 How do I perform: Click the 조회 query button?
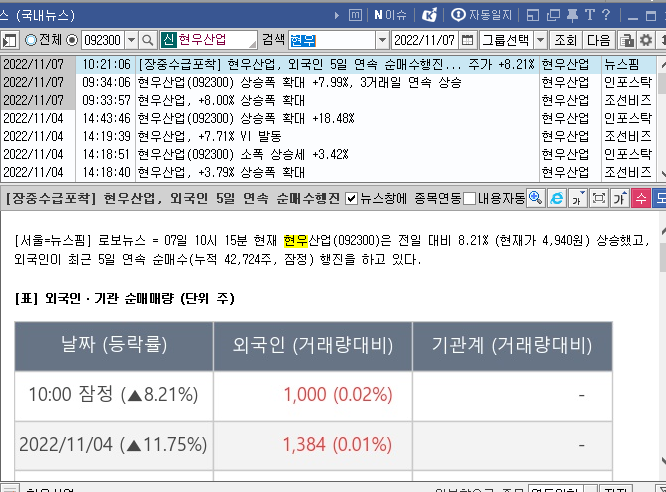(x=565, y=40)
